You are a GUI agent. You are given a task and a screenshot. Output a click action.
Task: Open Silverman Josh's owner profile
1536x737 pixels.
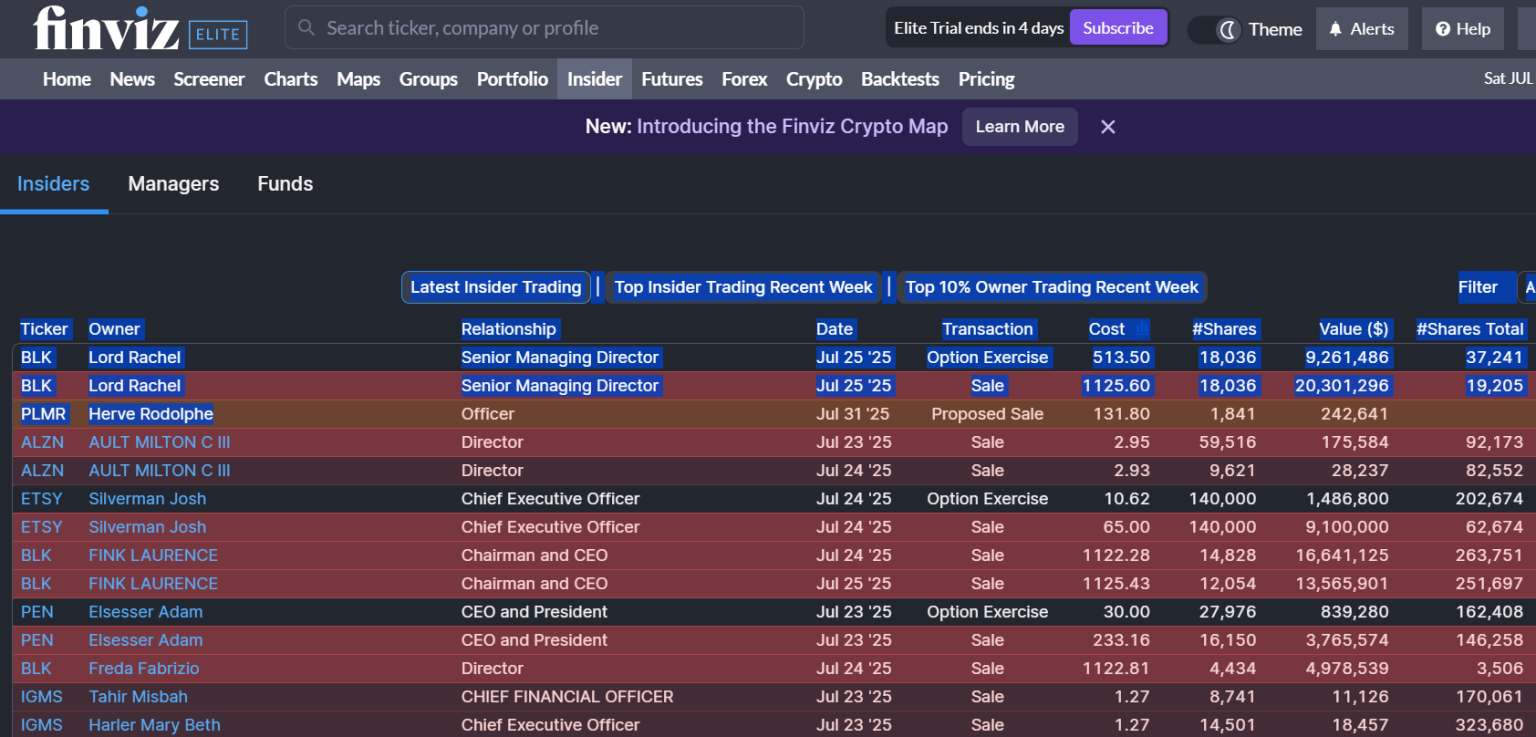[147, 498]
